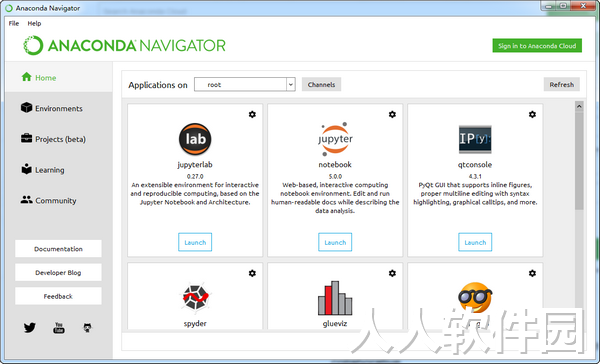Click the qtconsole version 4.3.1 text
This screenshot has width=600, height=364.
475,176
